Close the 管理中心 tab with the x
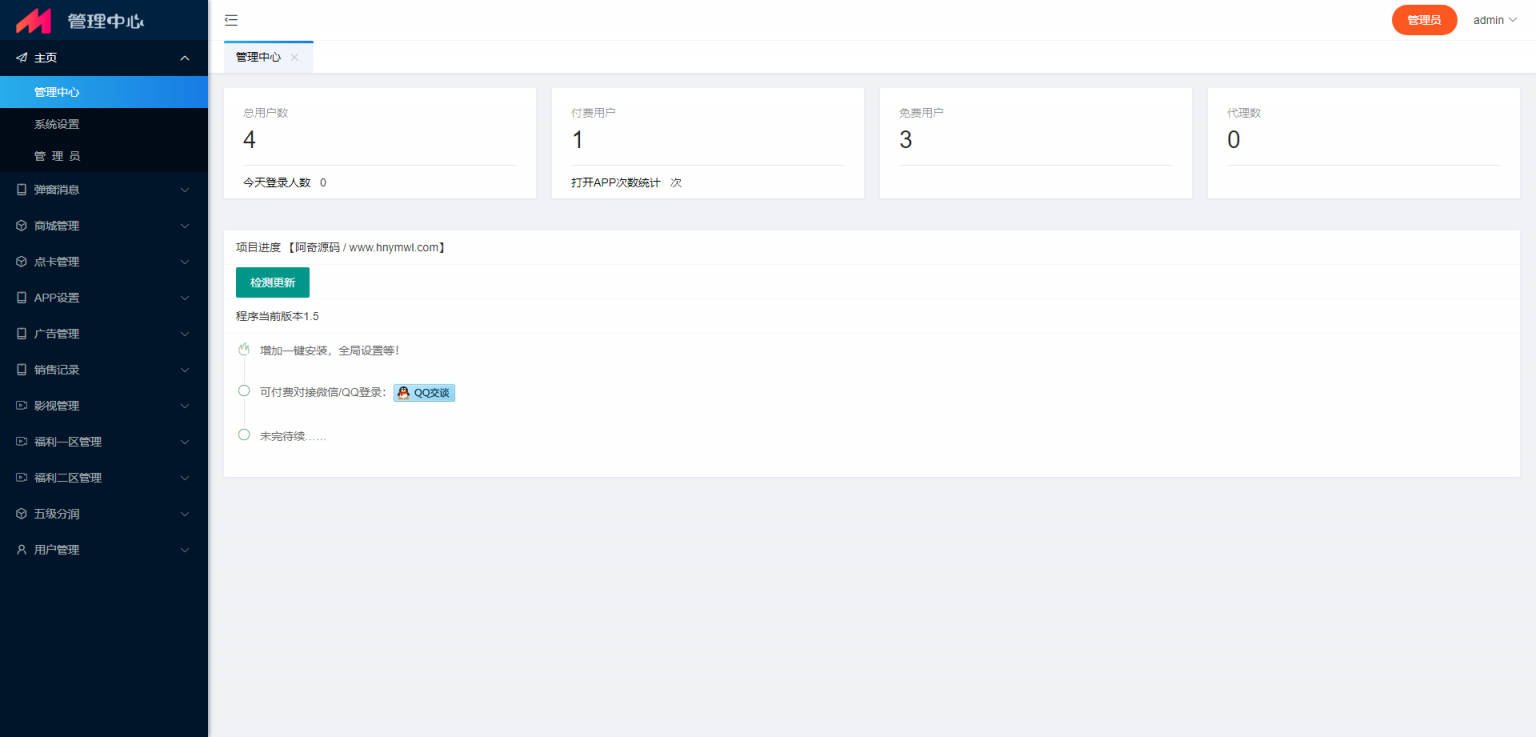This screenshot has height=737, width=1536. click(x=294, y=58)
